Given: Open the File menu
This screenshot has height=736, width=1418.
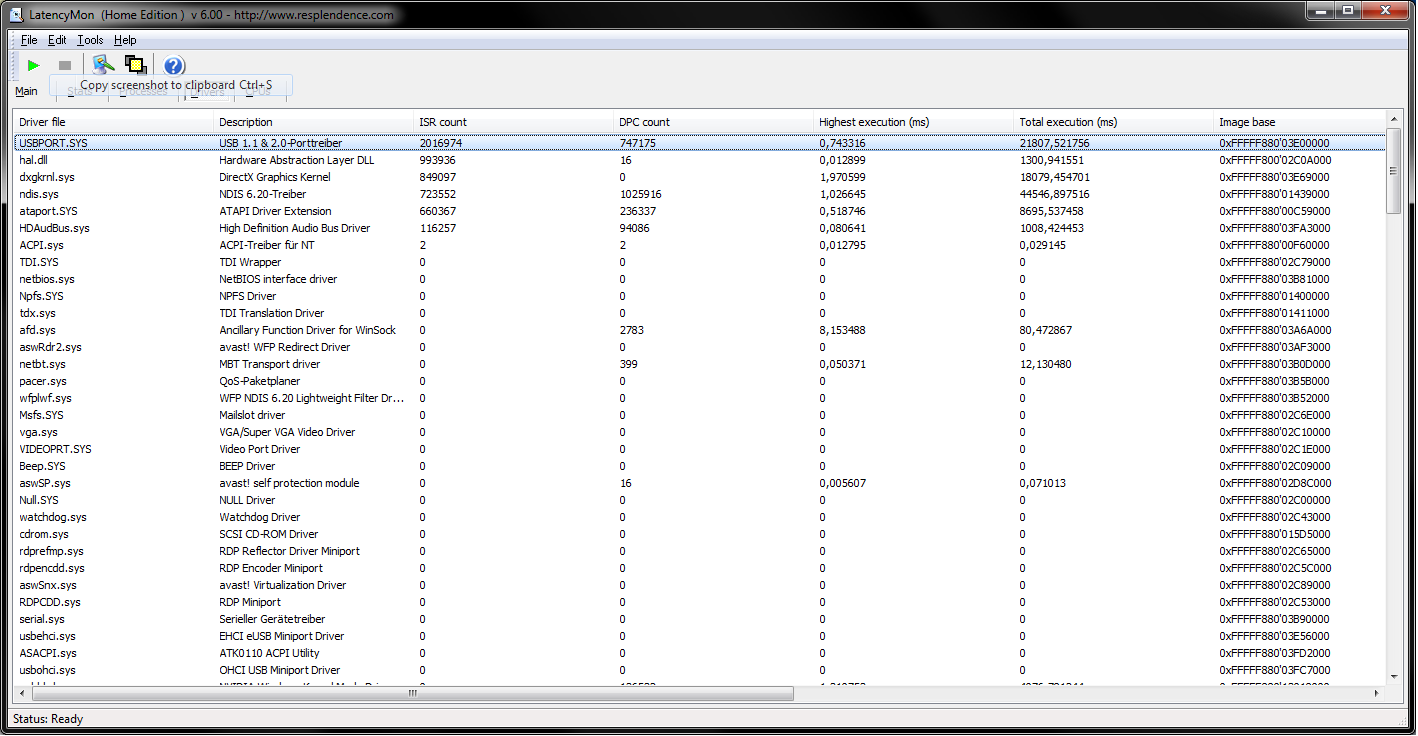Looking at the screenshot, I should coord(29,40).
